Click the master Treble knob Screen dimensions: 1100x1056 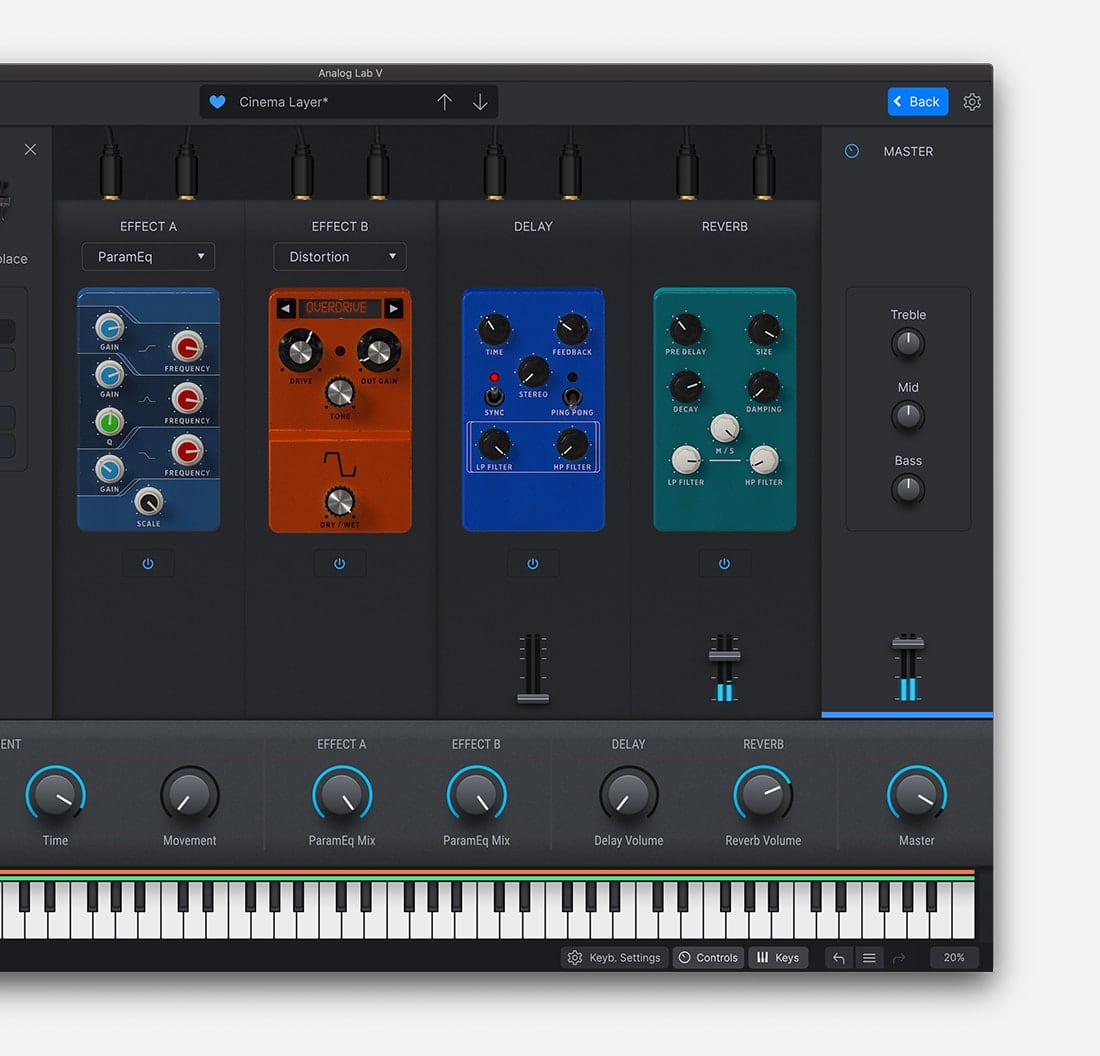[x=908, y=344]
